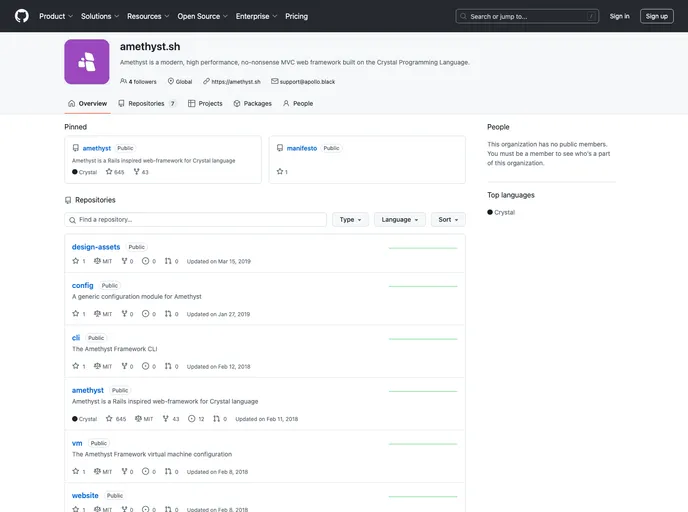Click the pull requests icon on vm row
688x512 pixels.
168,471
